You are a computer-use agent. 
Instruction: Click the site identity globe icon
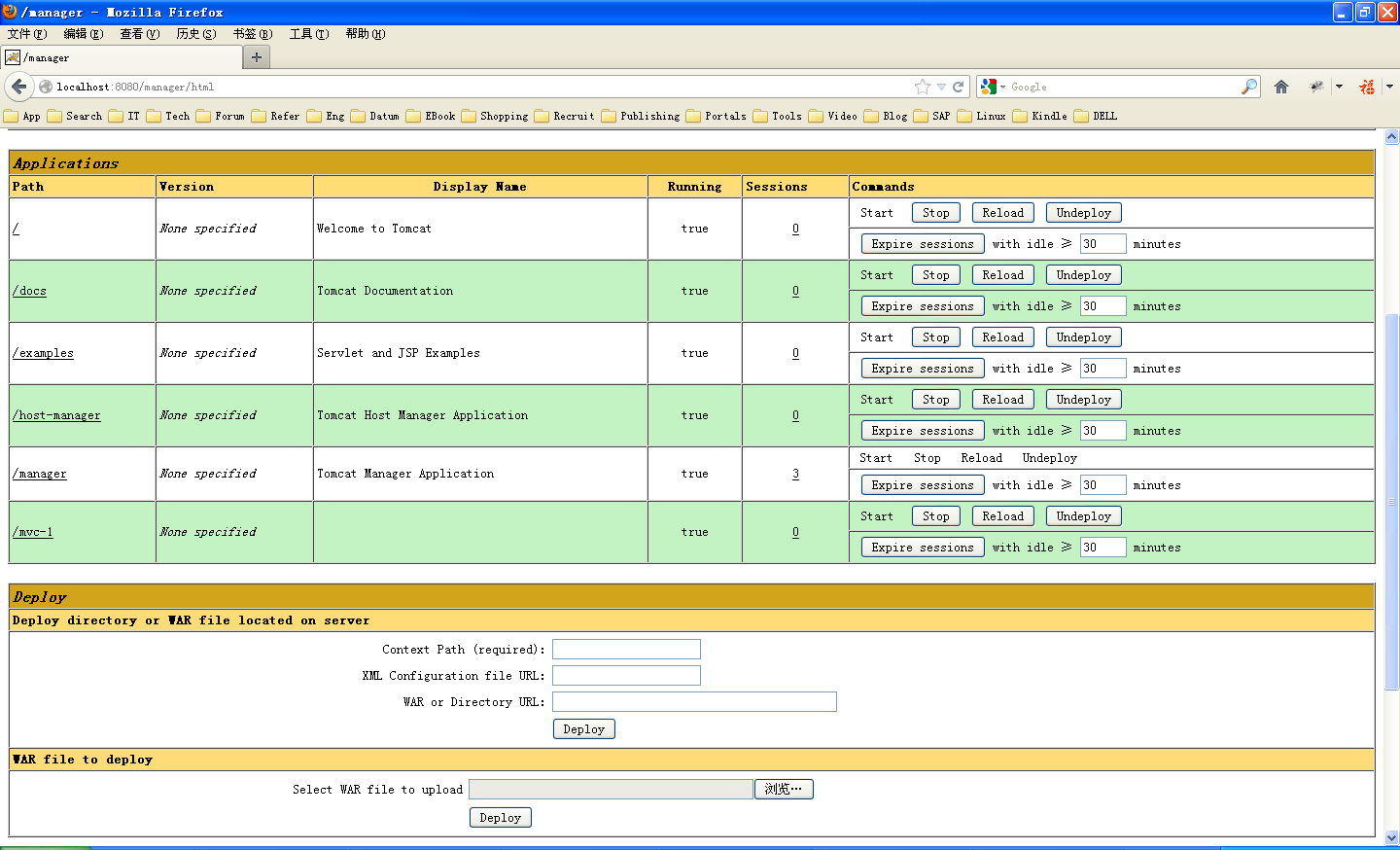pos(46,87)
